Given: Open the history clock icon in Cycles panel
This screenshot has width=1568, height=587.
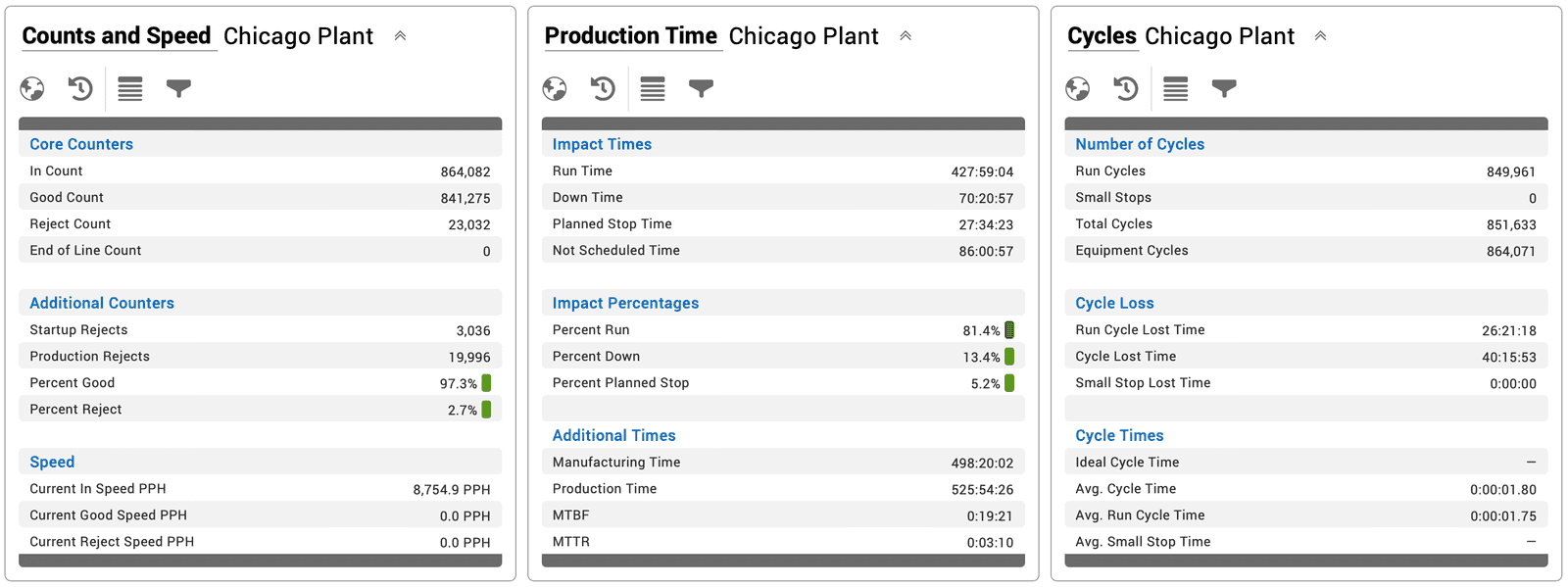Looking at the screenshot, I should 1126,89.
